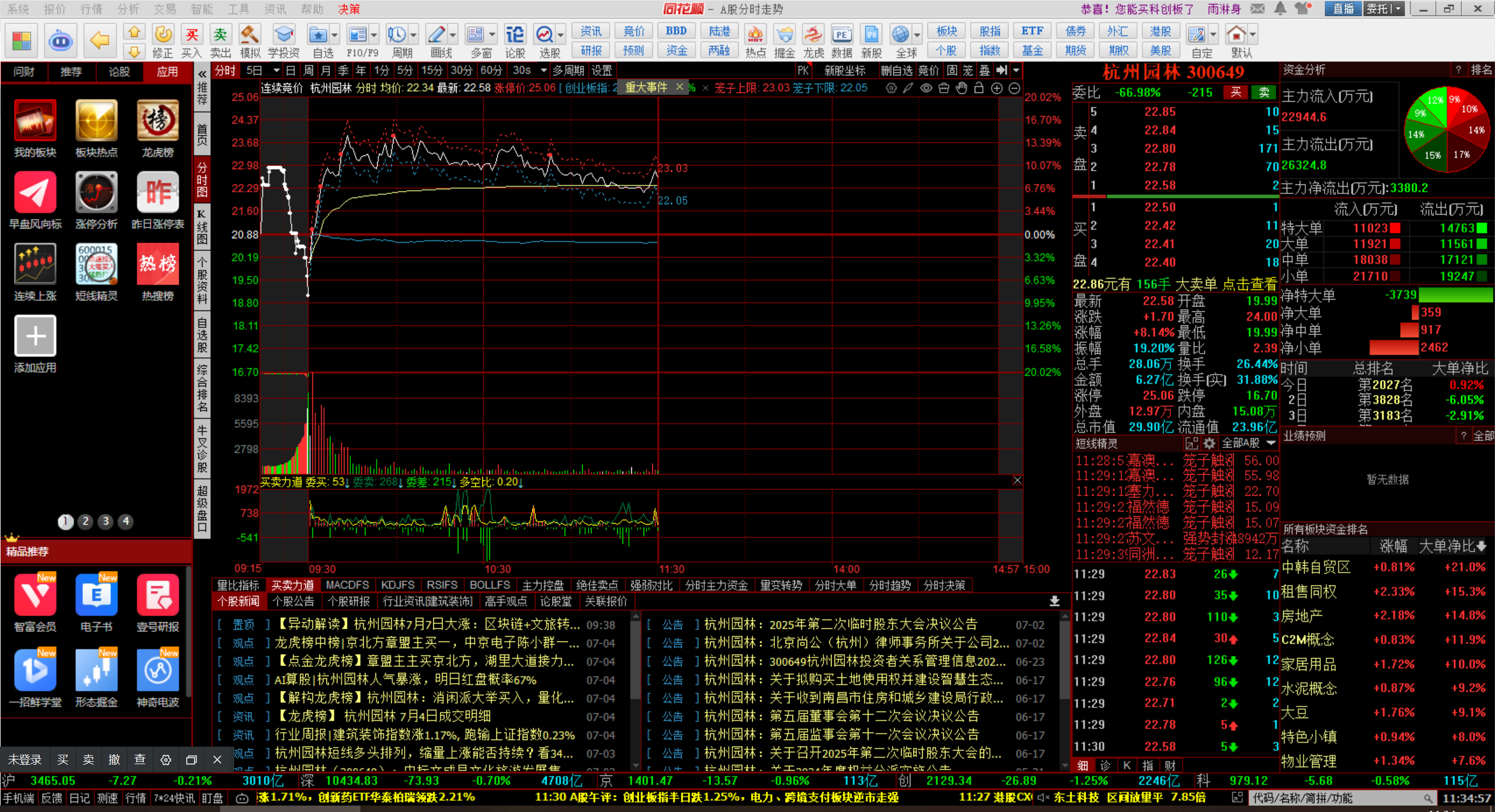The image size is (1495, 812).
Task: Download news list with arrow icon
Action: [x=1055, y=601]
